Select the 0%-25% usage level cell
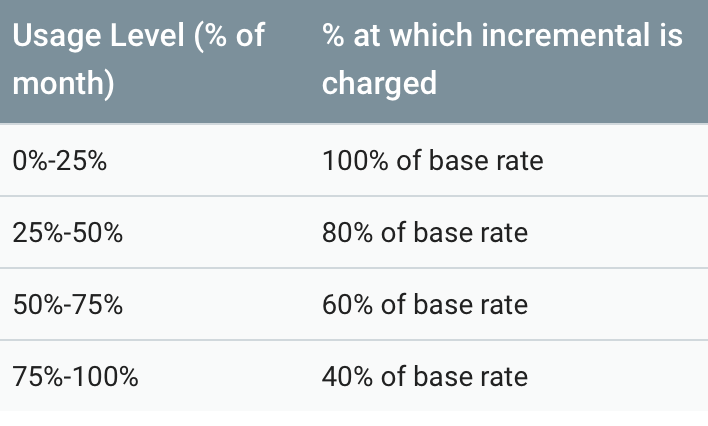 [x=60, y=161]
